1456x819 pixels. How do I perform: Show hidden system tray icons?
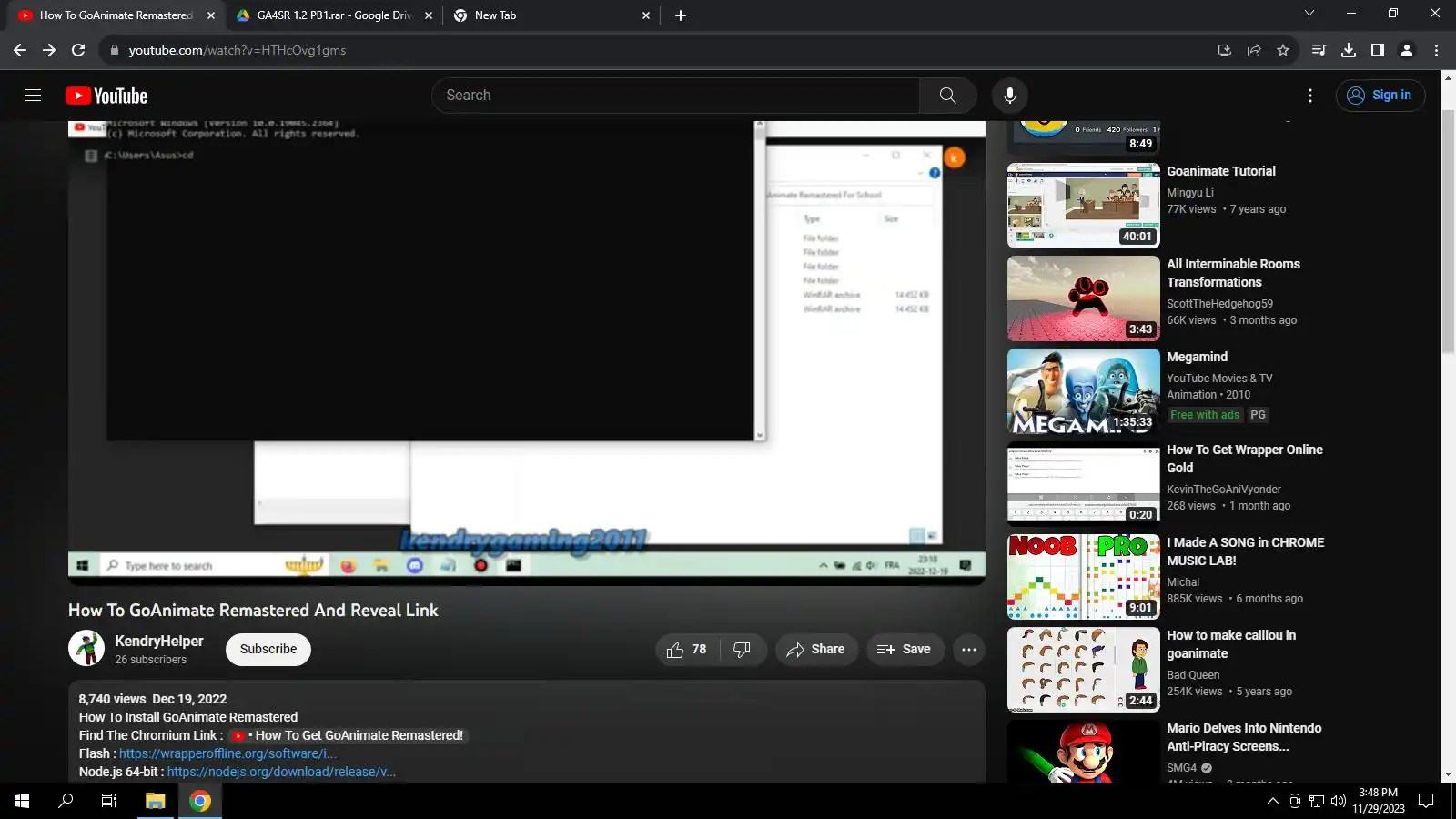[1272, 801]
